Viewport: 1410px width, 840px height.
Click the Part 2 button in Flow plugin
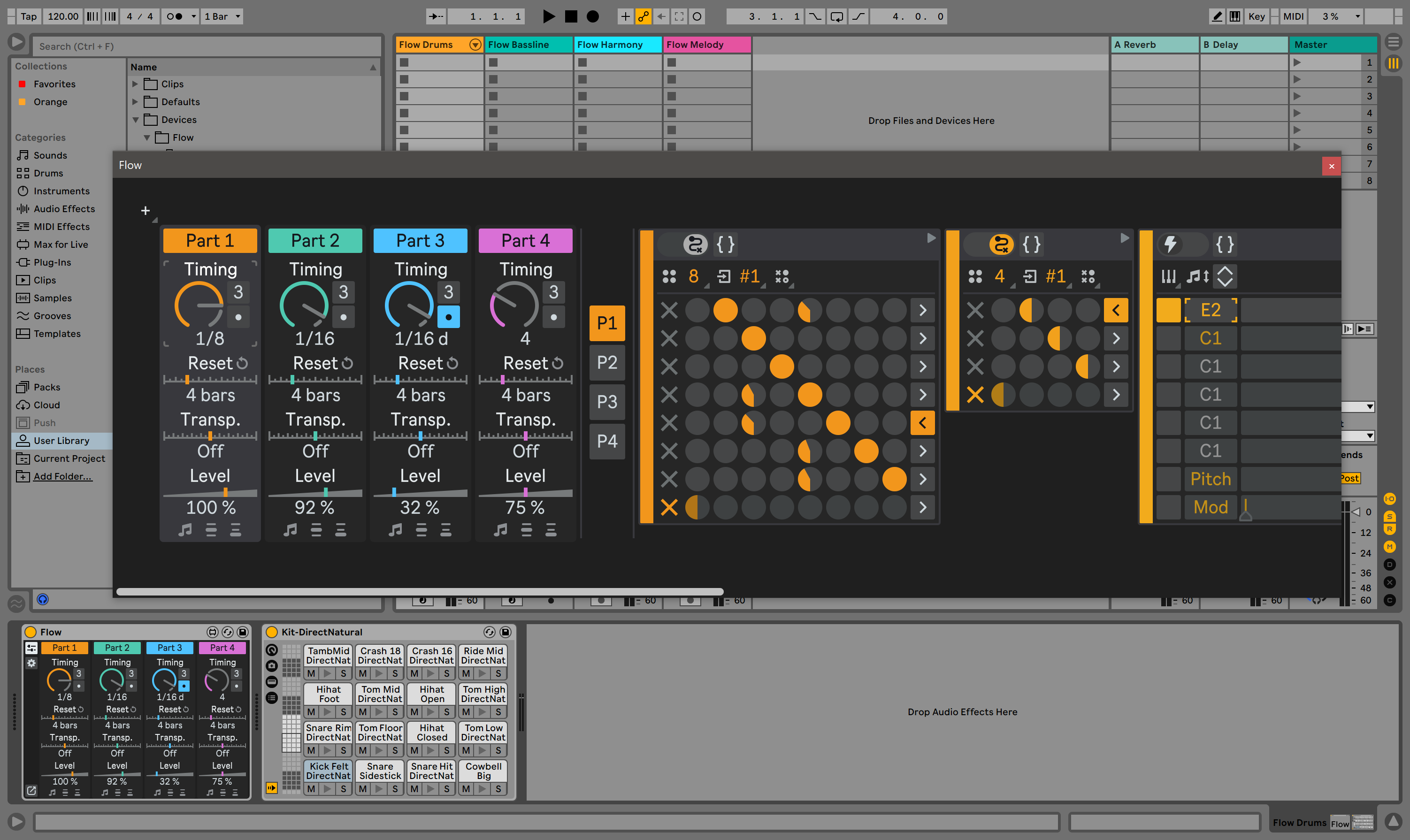[x=315, y=240]
